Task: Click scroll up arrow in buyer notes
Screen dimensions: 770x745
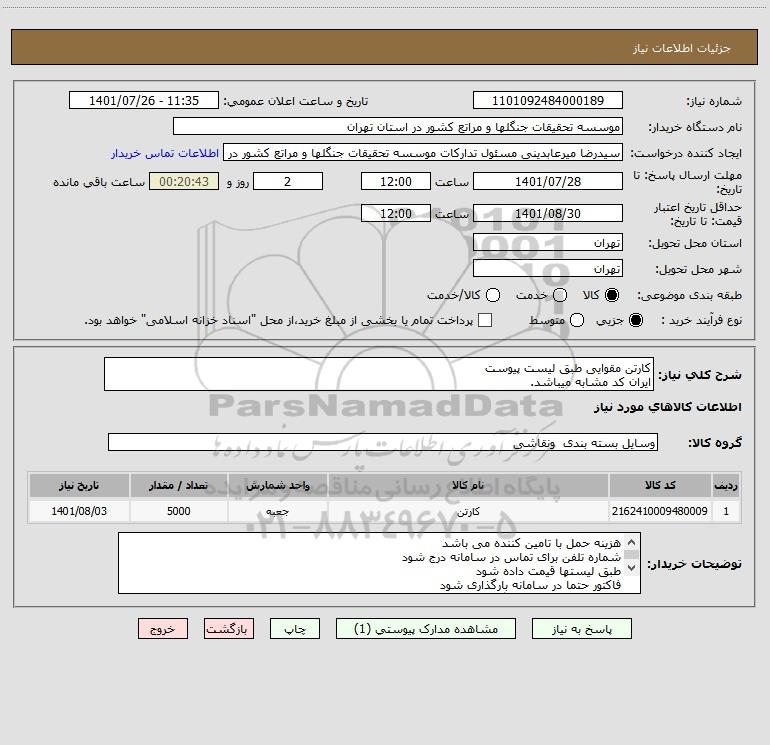Action: (x=632, y=543)
